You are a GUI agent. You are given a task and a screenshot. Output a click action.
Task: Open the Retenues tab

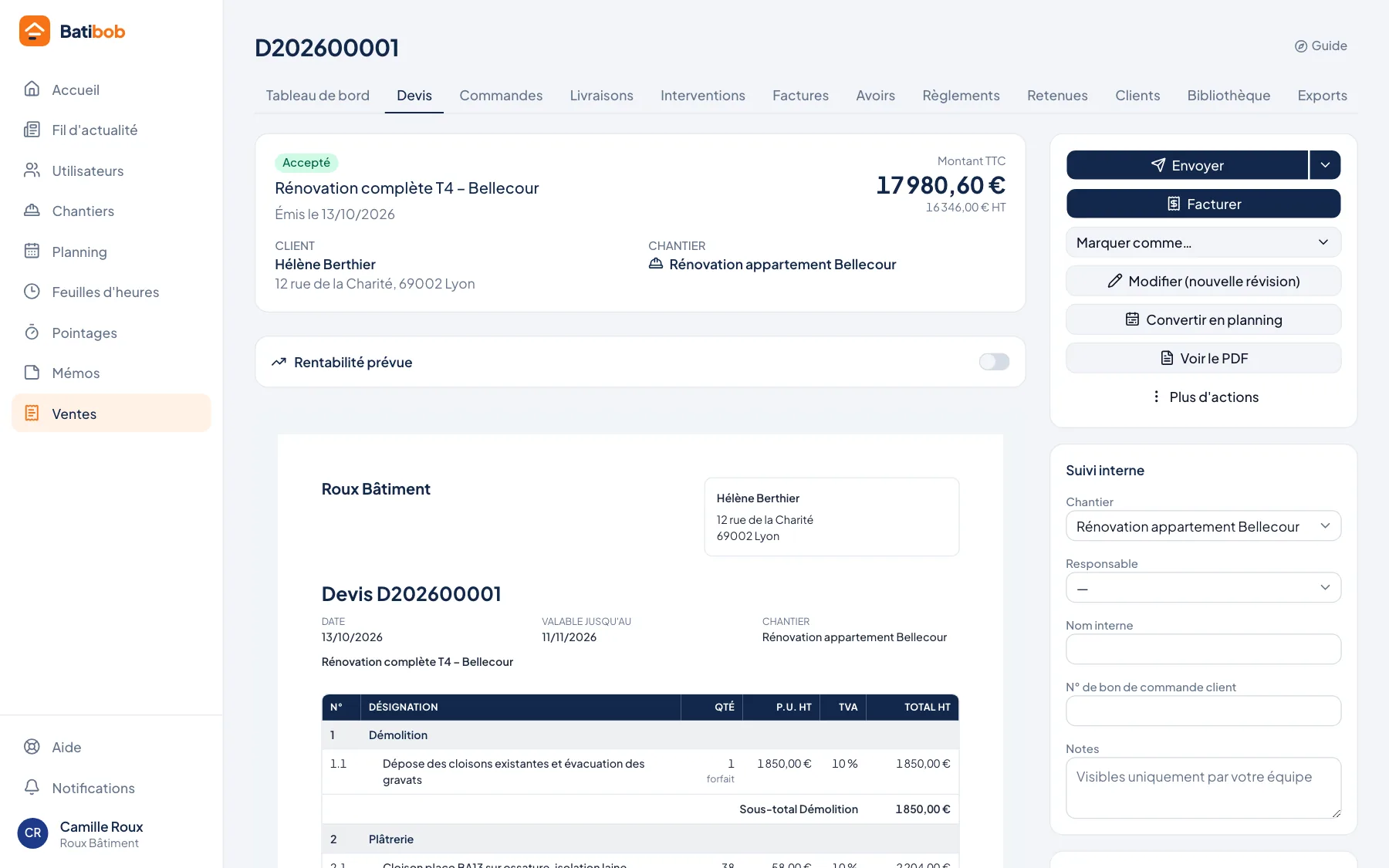point(1057,96)
